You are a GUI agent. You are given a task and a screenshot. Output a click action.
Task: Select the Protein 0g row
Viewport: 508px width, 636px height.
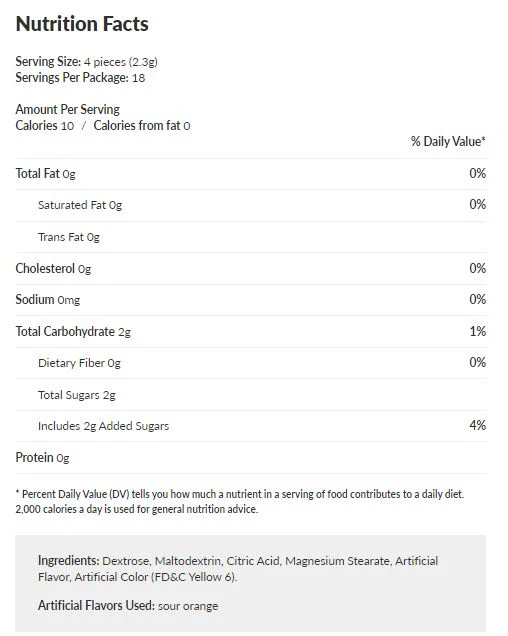(x=251, y=458)
